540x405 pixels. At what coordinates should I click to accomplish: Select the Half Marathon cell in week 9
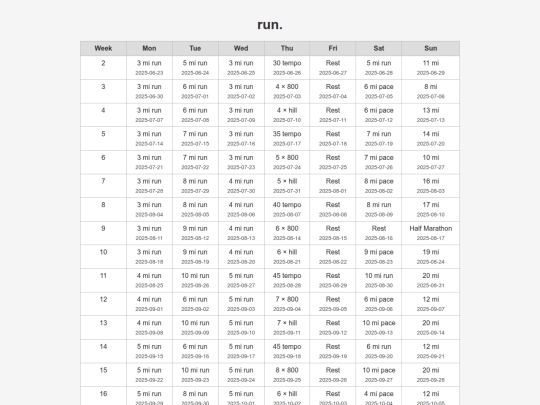[430, 233]
